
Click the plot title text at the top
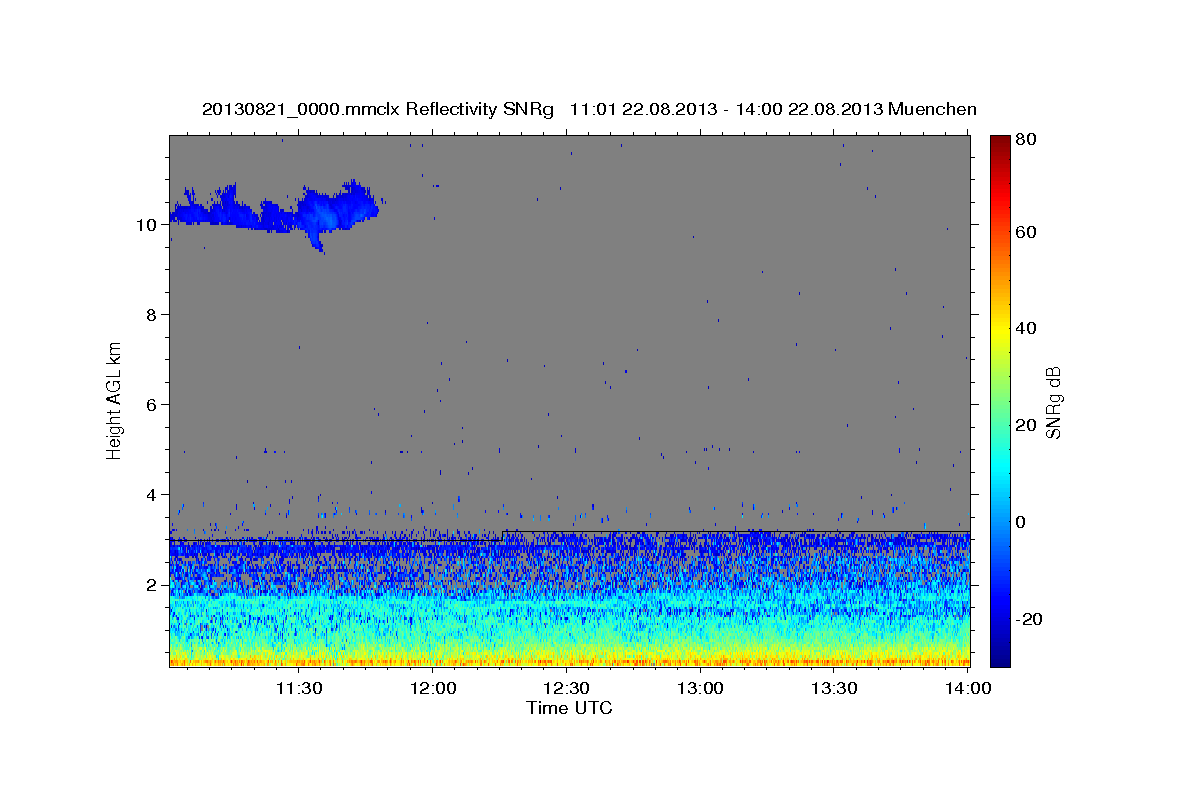(x=589, y=109)
